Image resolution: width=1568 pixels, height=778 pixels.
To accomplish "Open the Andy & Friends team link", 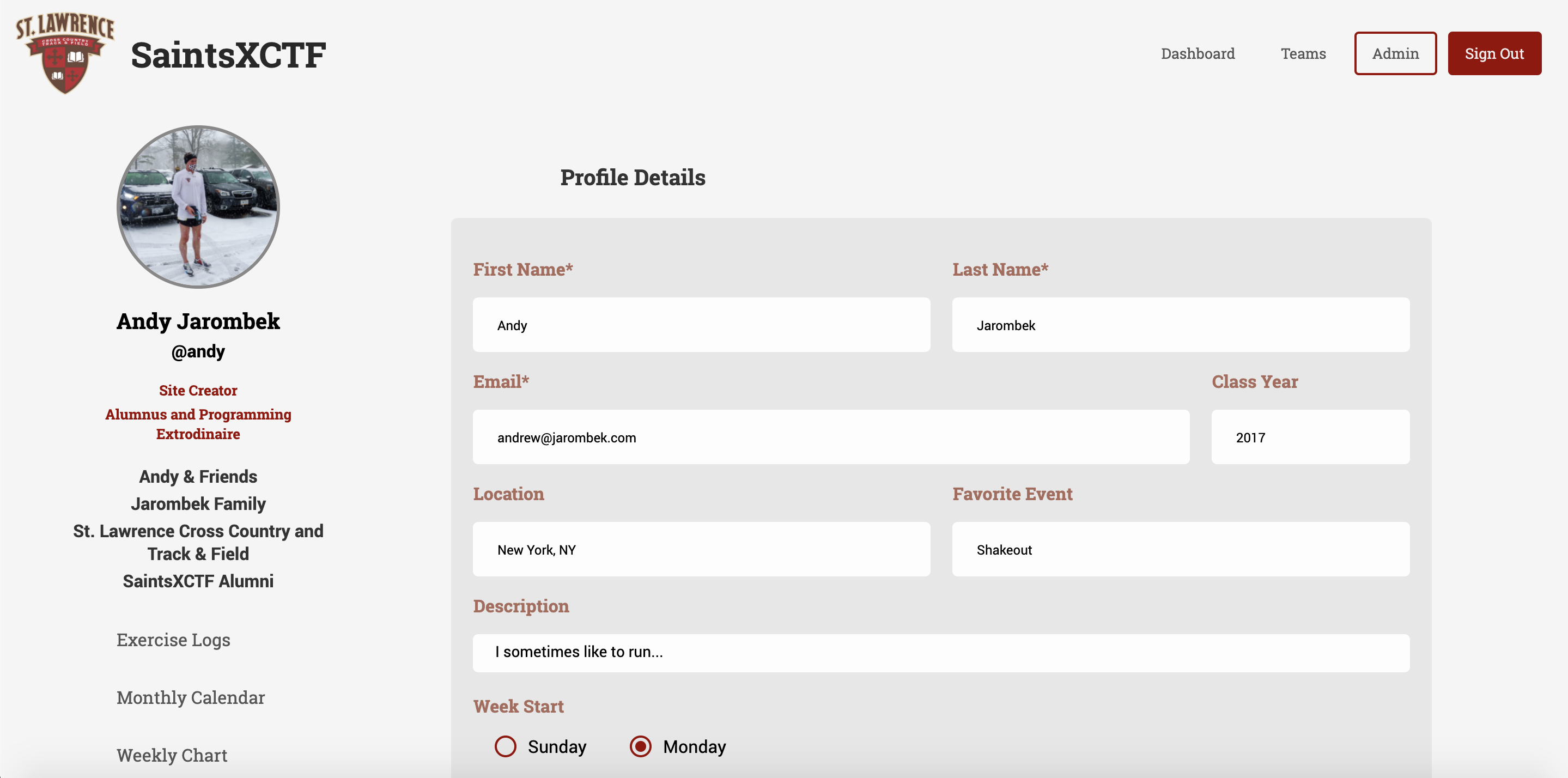I will click(x=198, y=477).
